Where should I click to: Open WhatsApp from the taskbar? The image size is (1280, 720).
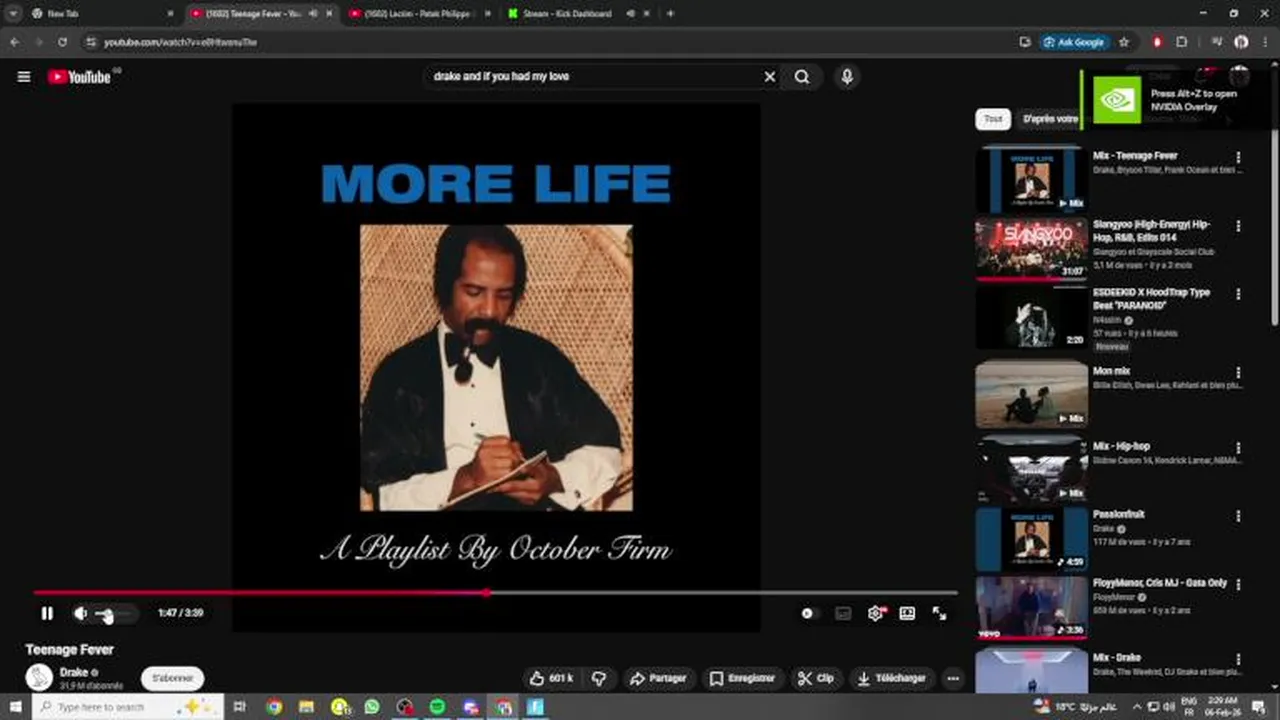coord(372,707)
